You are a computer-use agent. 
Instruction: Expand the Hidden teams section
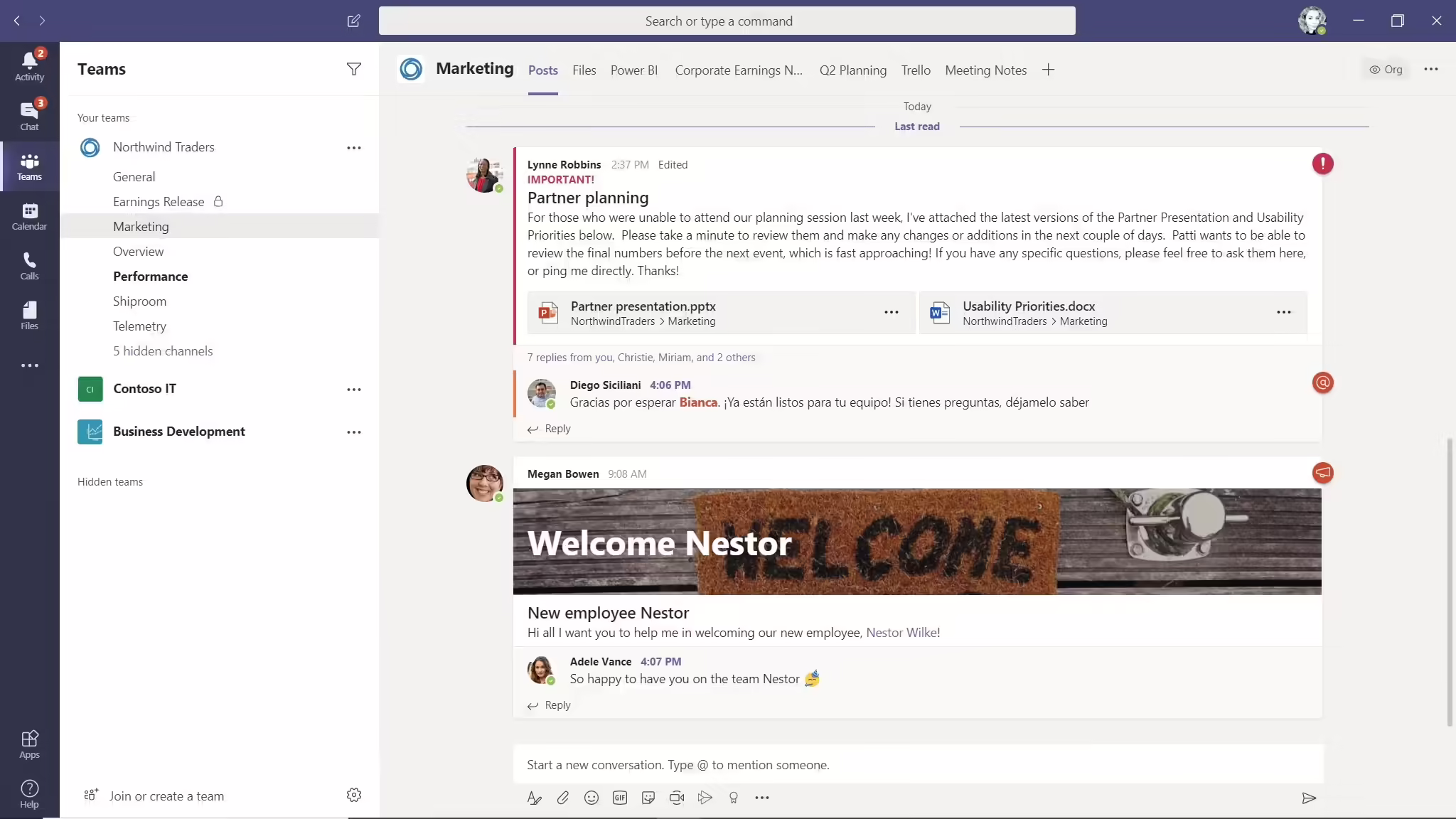pos(110,482)
